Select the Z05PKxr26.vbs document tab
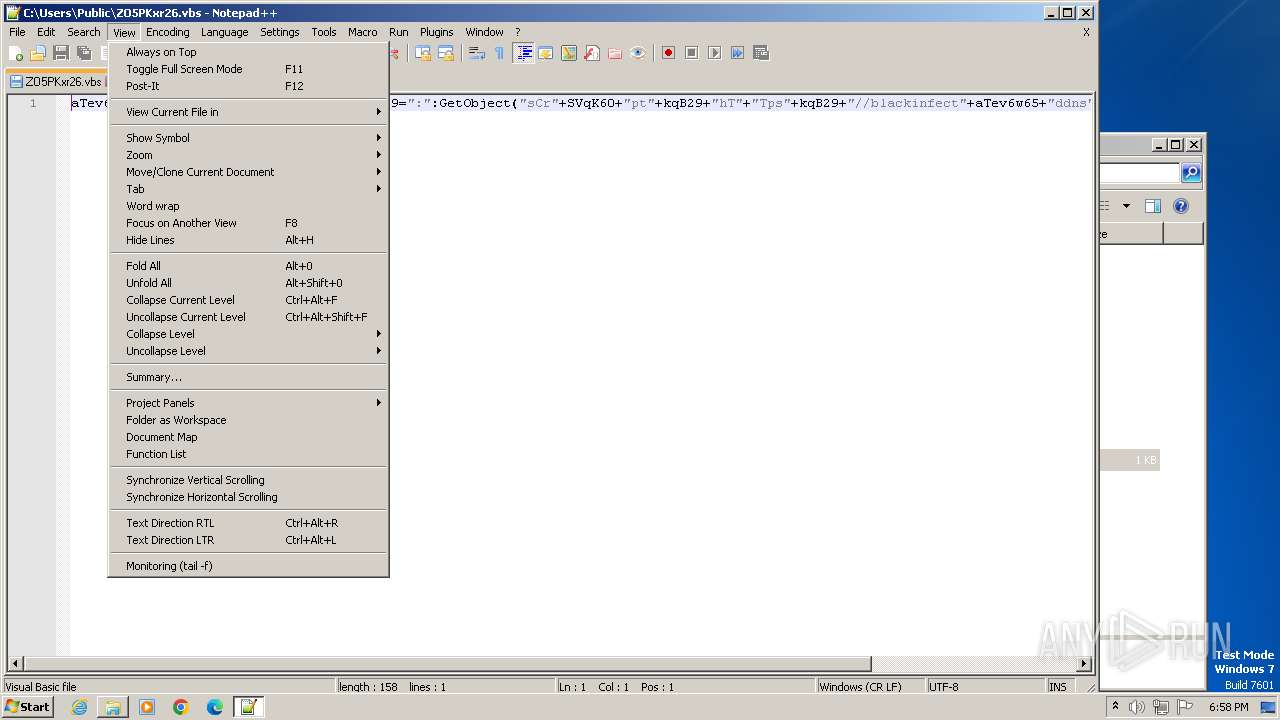This screenshot has height=720, width=1280. pos(56,82)
